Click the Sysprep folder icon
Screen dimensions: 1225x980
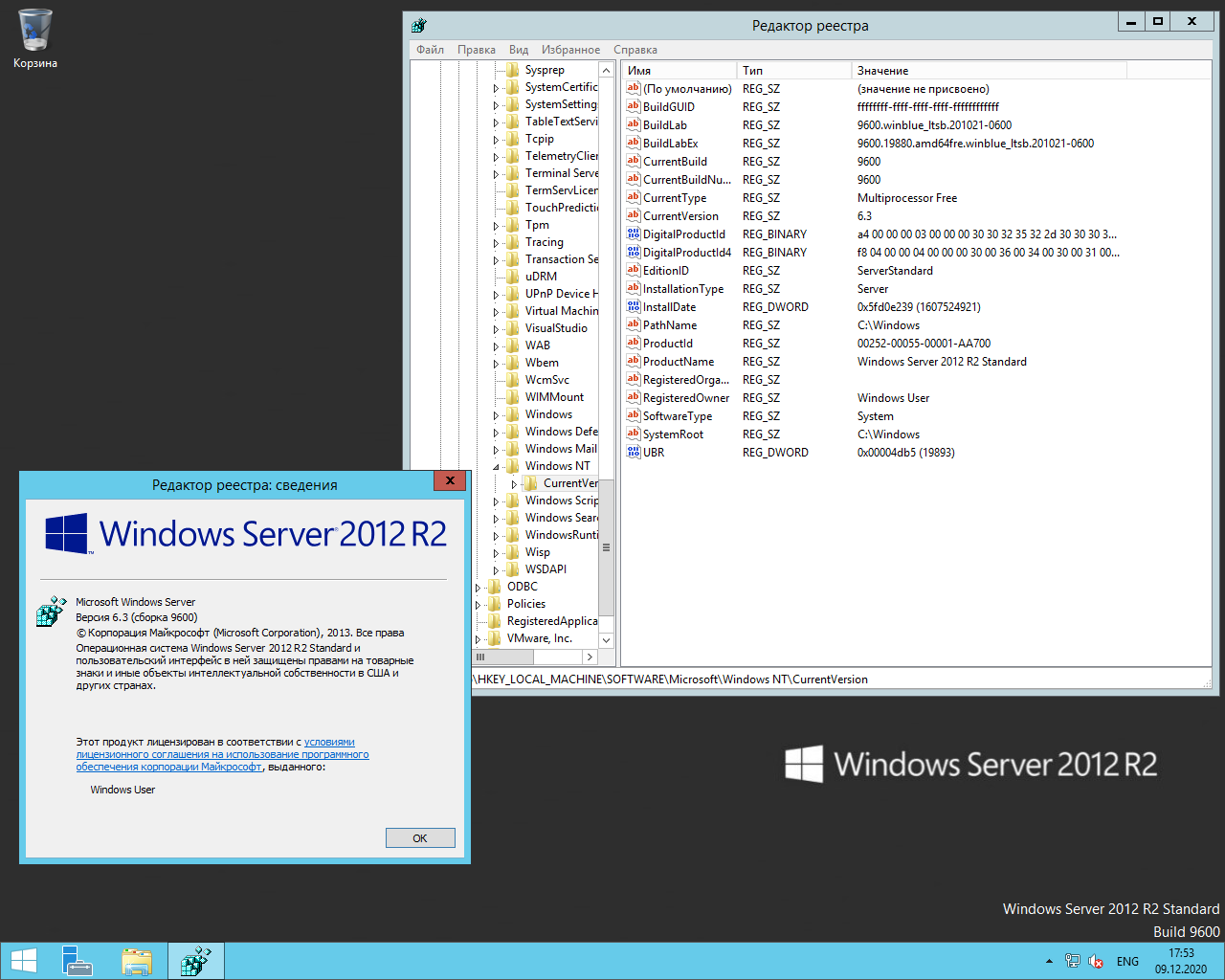(x=513, y=70)
